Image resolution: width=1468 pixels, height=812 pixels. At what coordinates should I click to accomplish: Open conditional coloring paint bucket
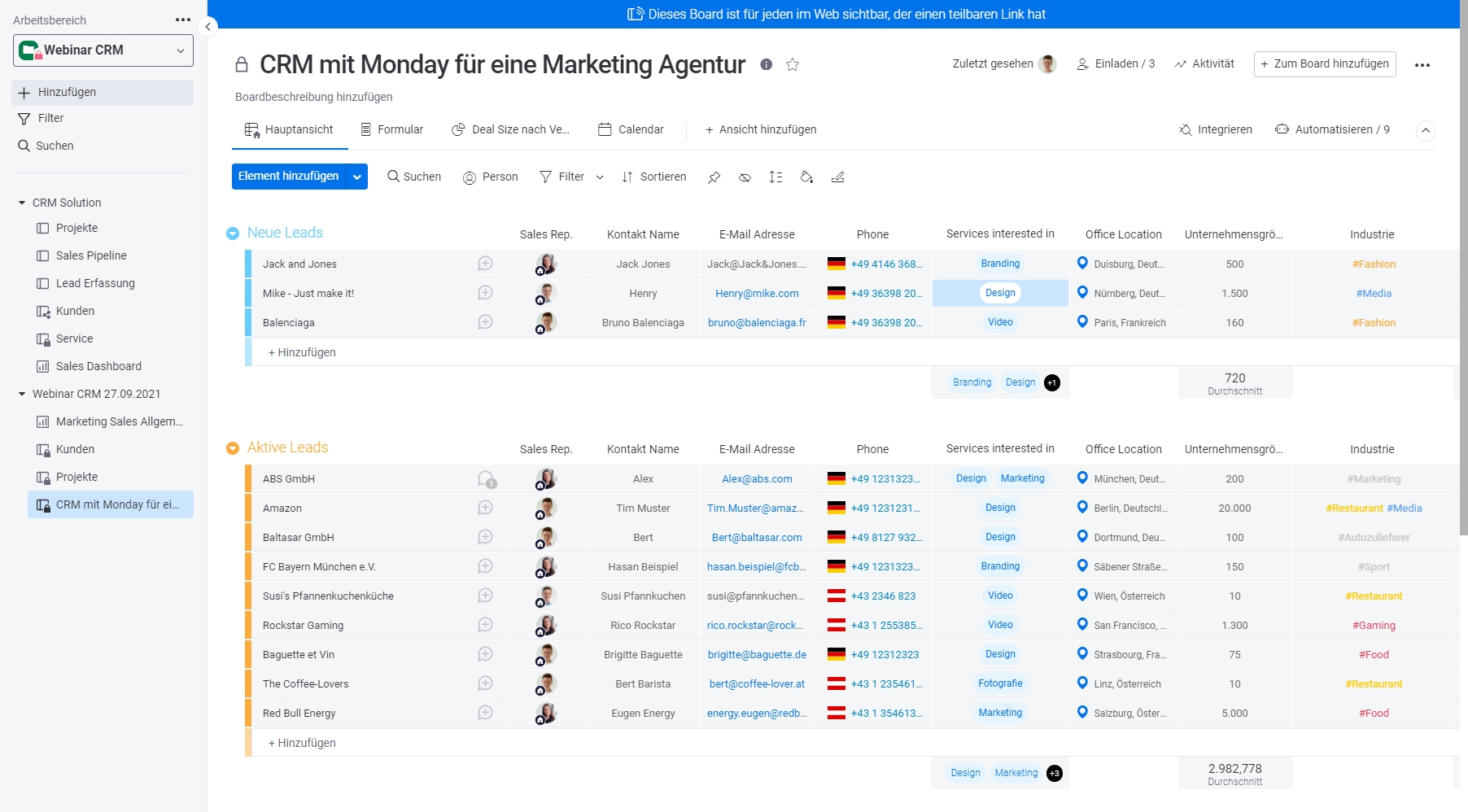806,177
